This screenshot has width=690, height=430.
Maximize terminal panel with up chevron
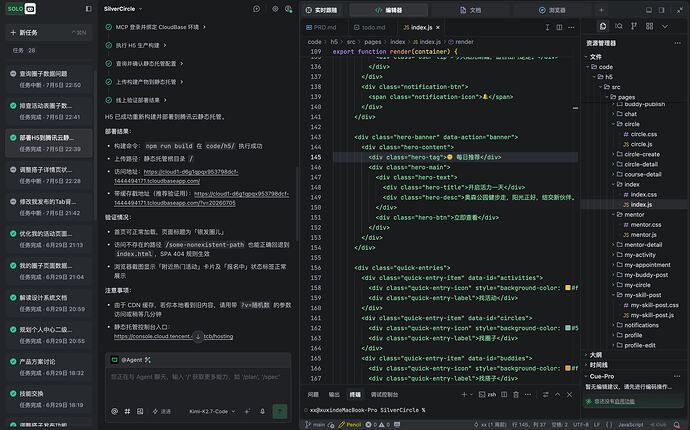(x=558, y=394)
